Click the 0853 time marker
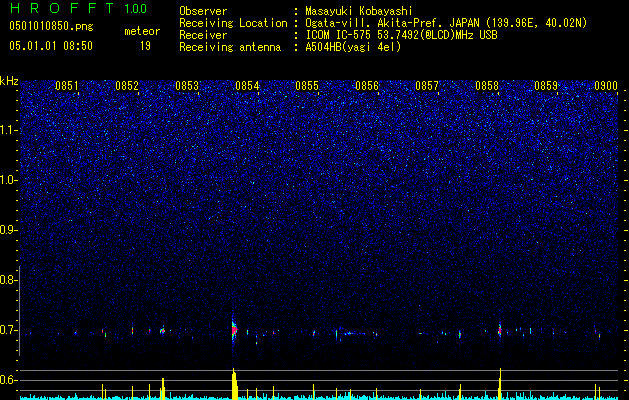629x400 pixels. click(187, 86)
